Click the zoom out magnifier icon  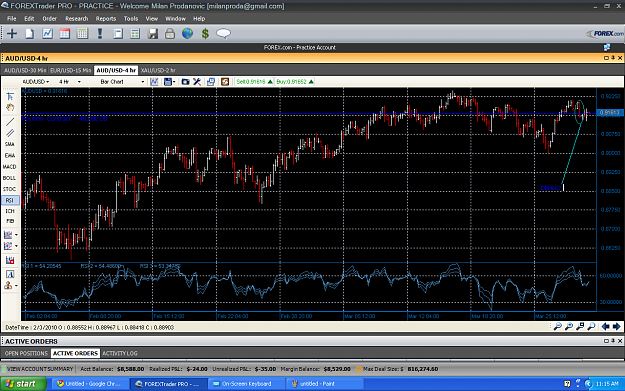click(x=557, y=326)
